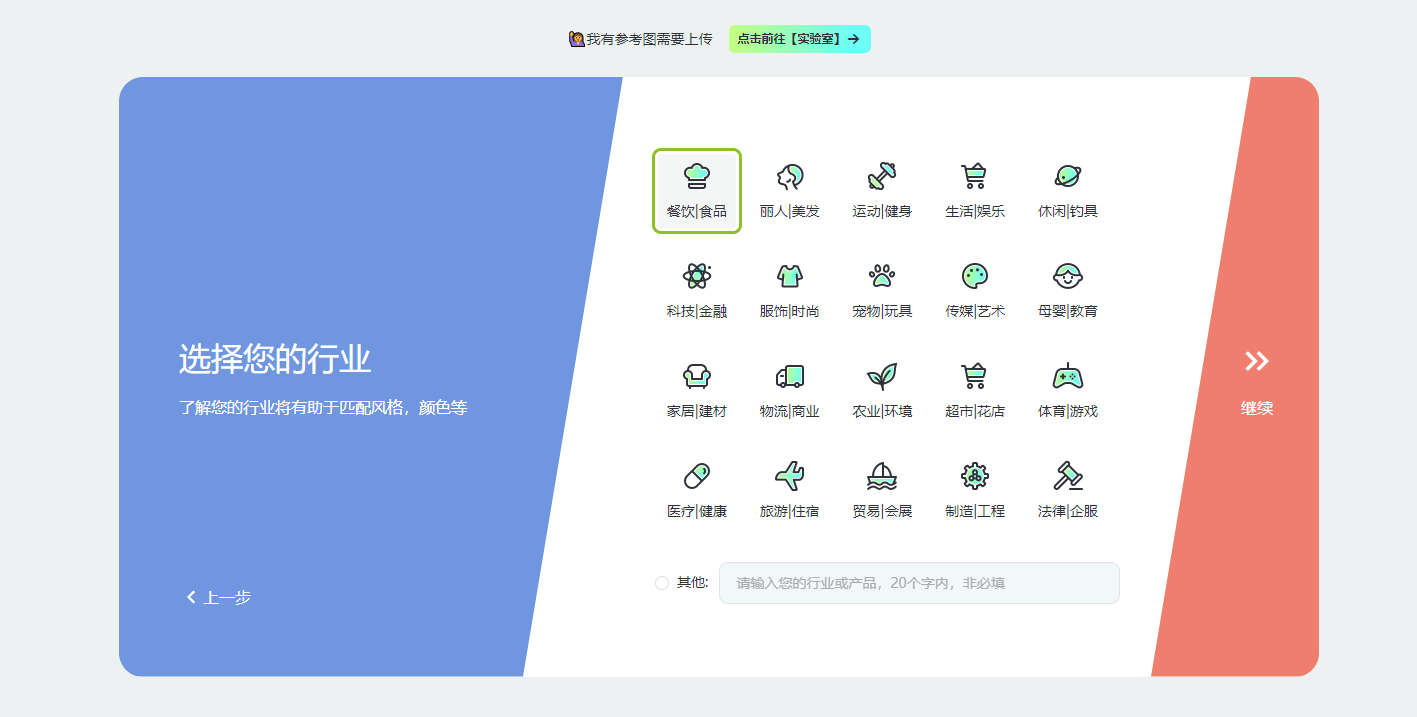Click the 继续 continue button
1417x717 pixels.
(1255, 382)
